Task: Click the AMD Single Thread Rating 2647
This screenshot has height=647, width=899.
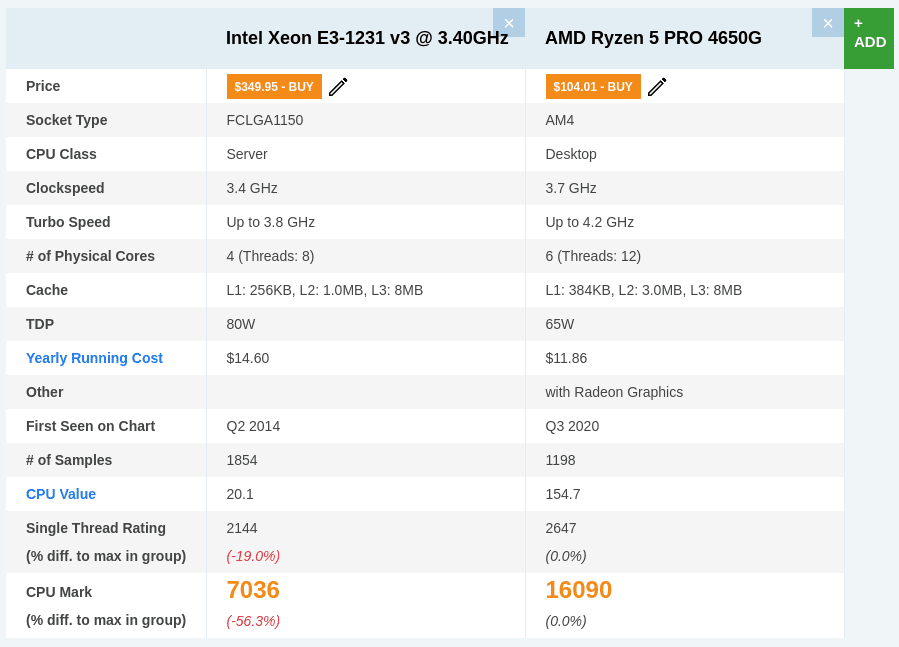Action: click(561, 528)
